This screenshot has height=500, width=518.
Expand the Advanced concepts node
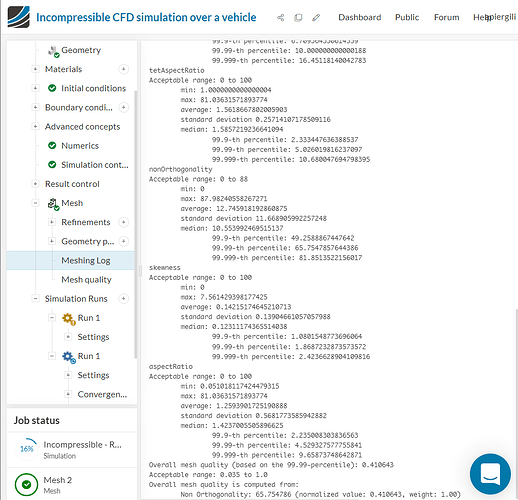(35, 126)
